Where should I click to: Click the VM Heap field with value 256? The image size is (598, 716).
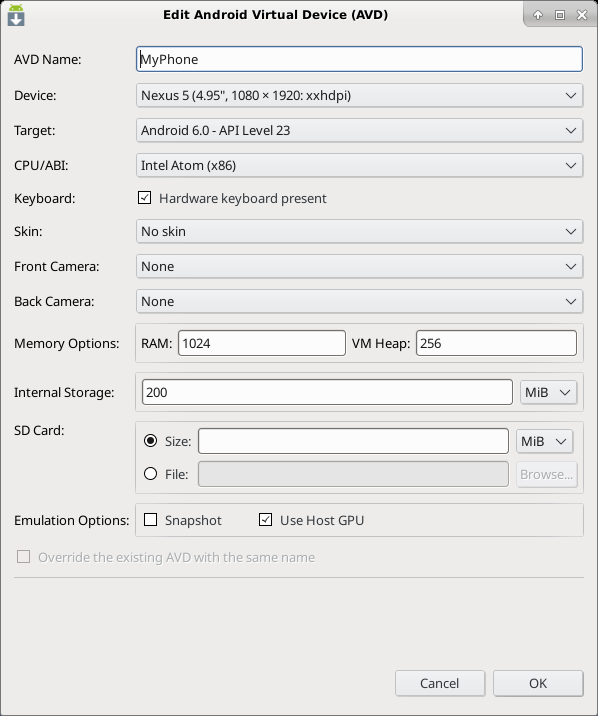pyautogui.click(x=496, y=343)
